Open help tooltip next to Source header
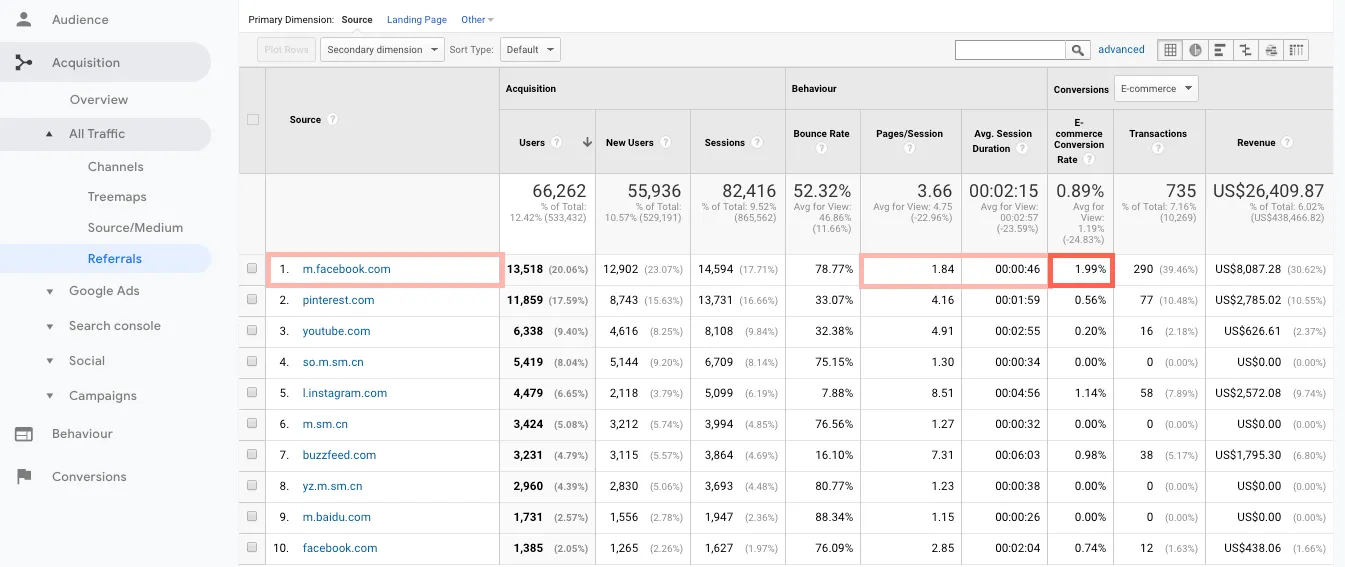Image resolution: width=1345 pixels, height=567 pixels. (332, 119)
